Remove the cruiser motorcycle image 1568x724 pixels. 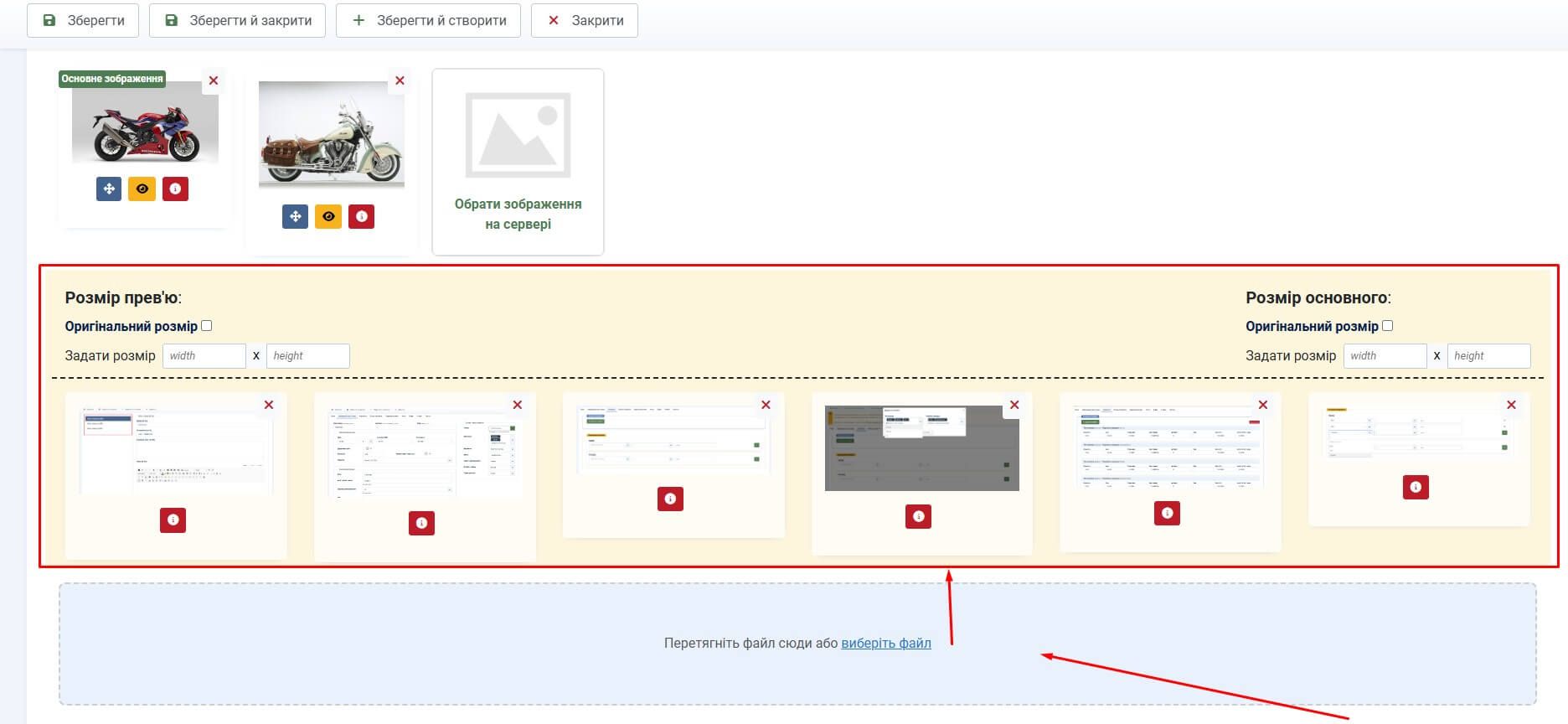[x=400, y=80]
